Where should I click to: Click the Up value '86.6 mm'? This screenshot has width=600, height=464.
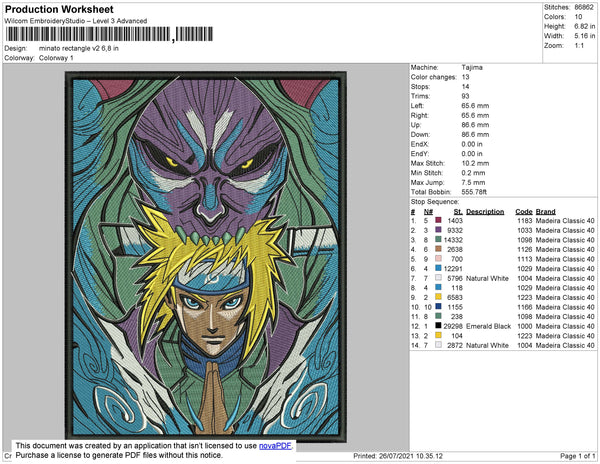click(475, 125)
